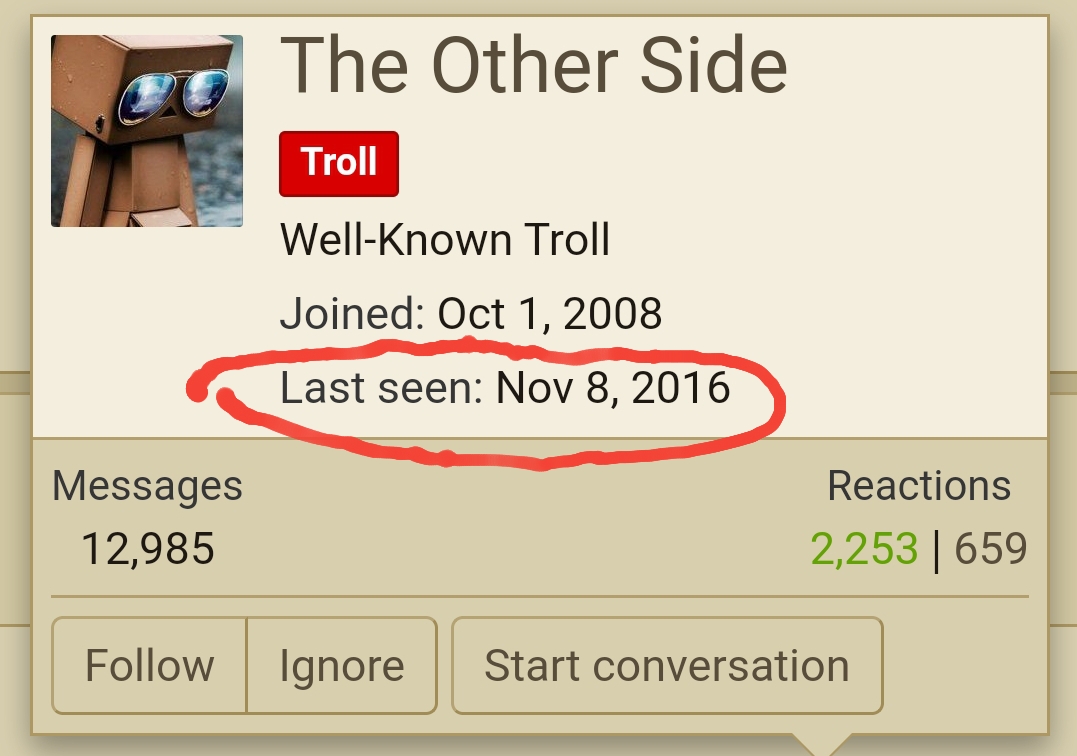Screen dimensions: 1077x756
Task: Click the divider line above the Follow button
Action: [x=540, y=597]
